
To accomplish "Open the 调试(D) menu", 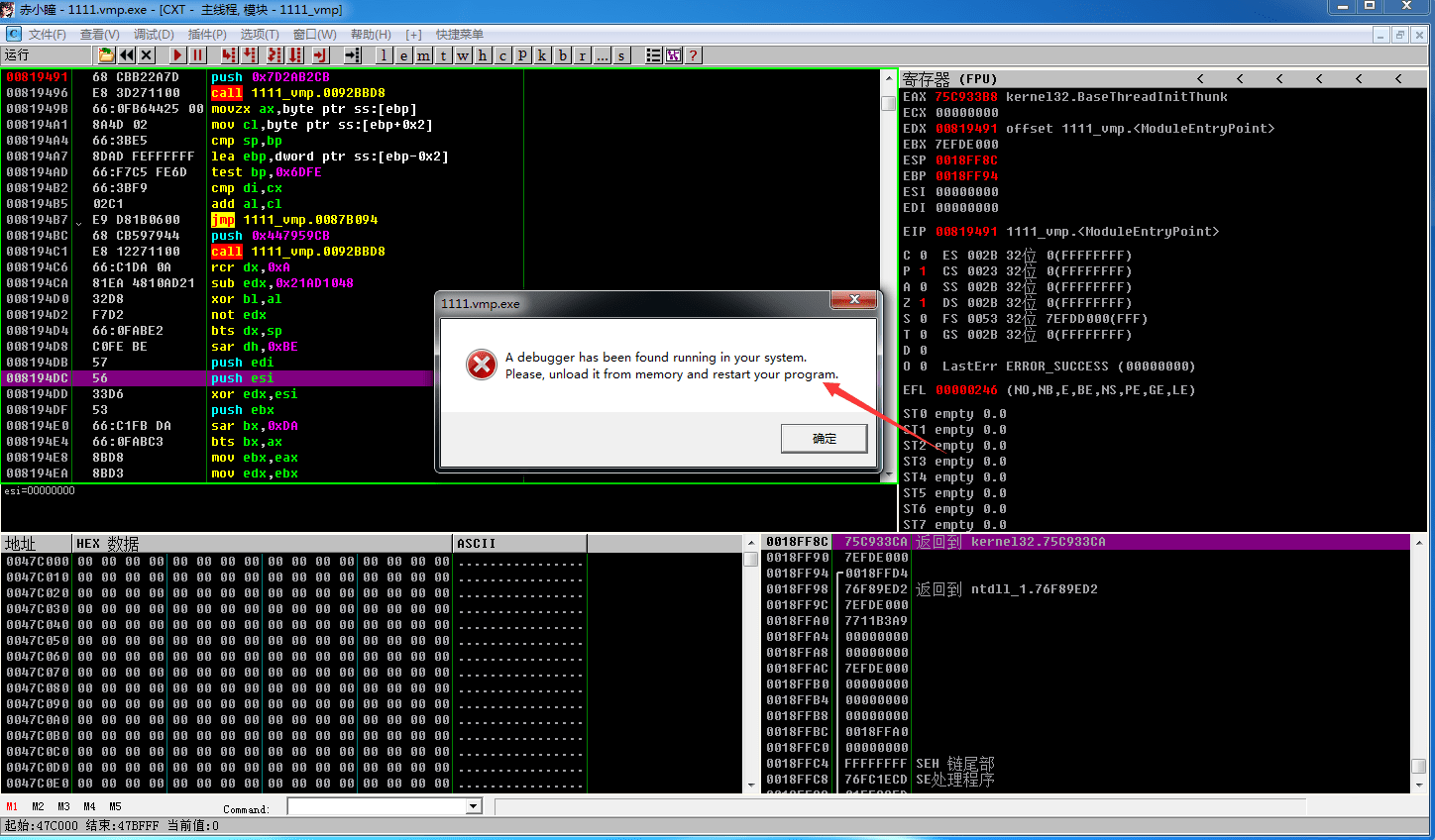I will (x=154, y=35).
